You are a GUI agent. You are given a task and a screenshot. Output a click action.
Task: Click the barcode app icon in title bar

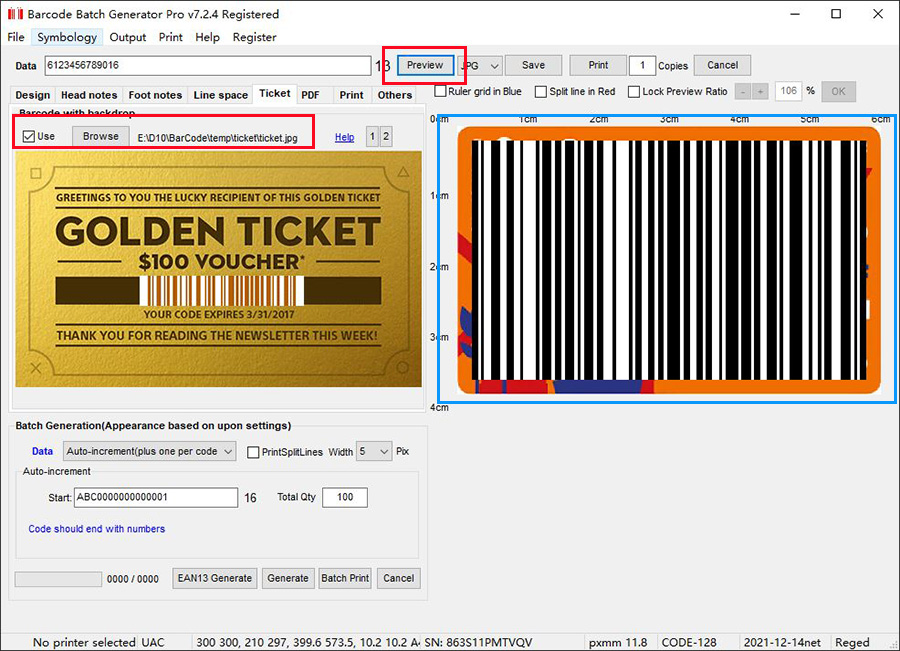click(x=15, y=14)
